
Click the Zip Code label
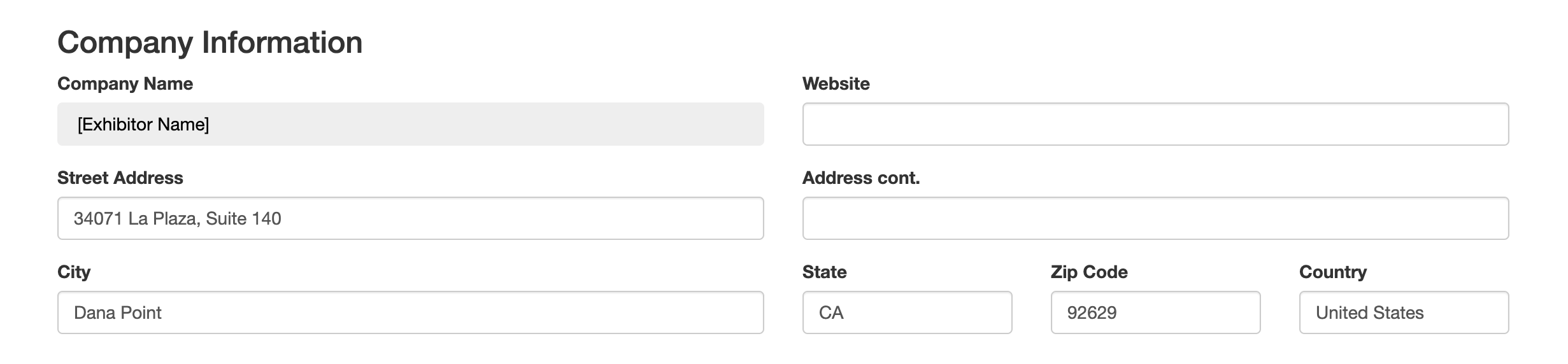click(x=1089, y=272)
